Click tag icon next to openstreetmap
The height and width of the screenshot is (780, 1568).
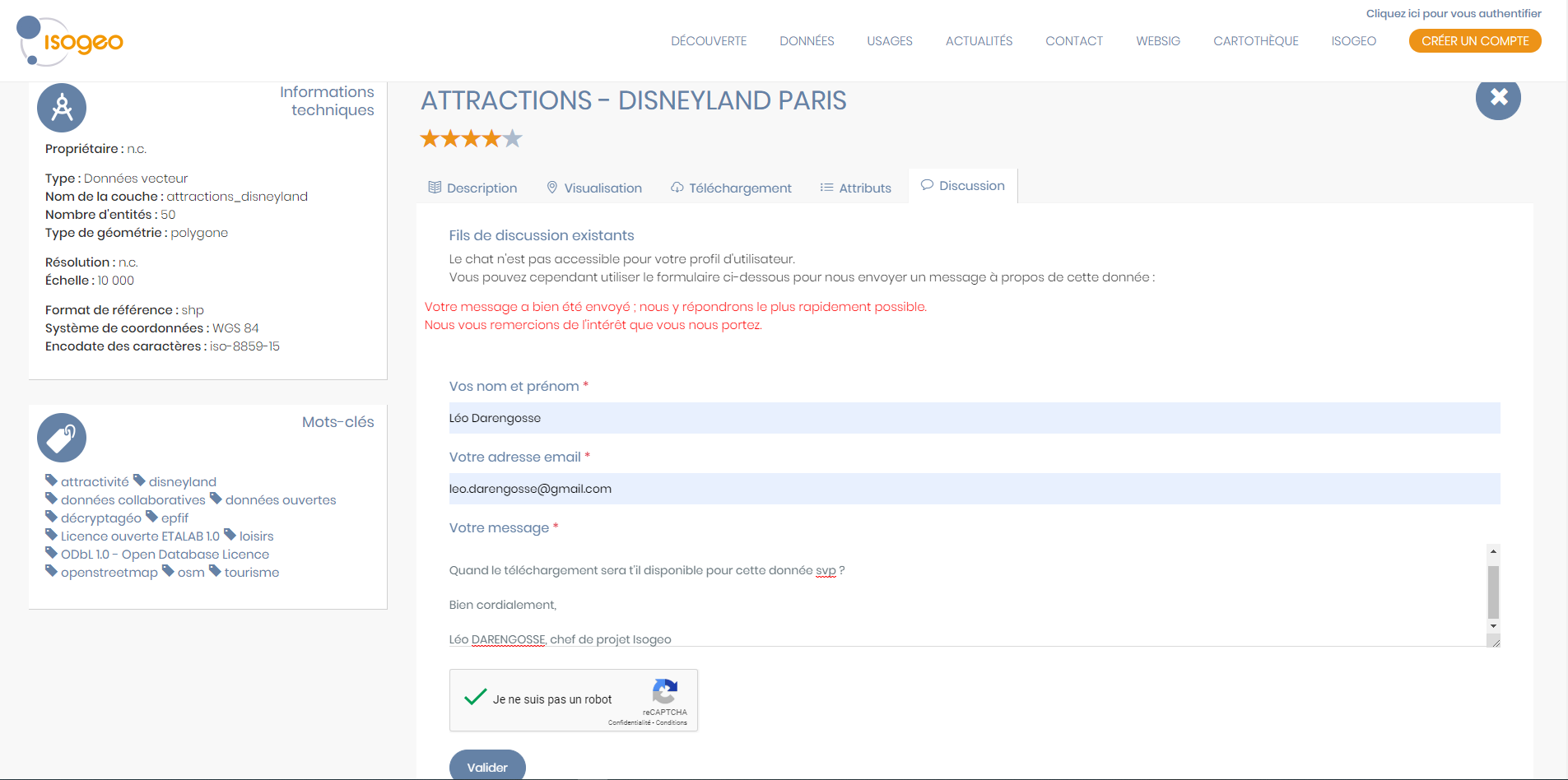(51, 571)
